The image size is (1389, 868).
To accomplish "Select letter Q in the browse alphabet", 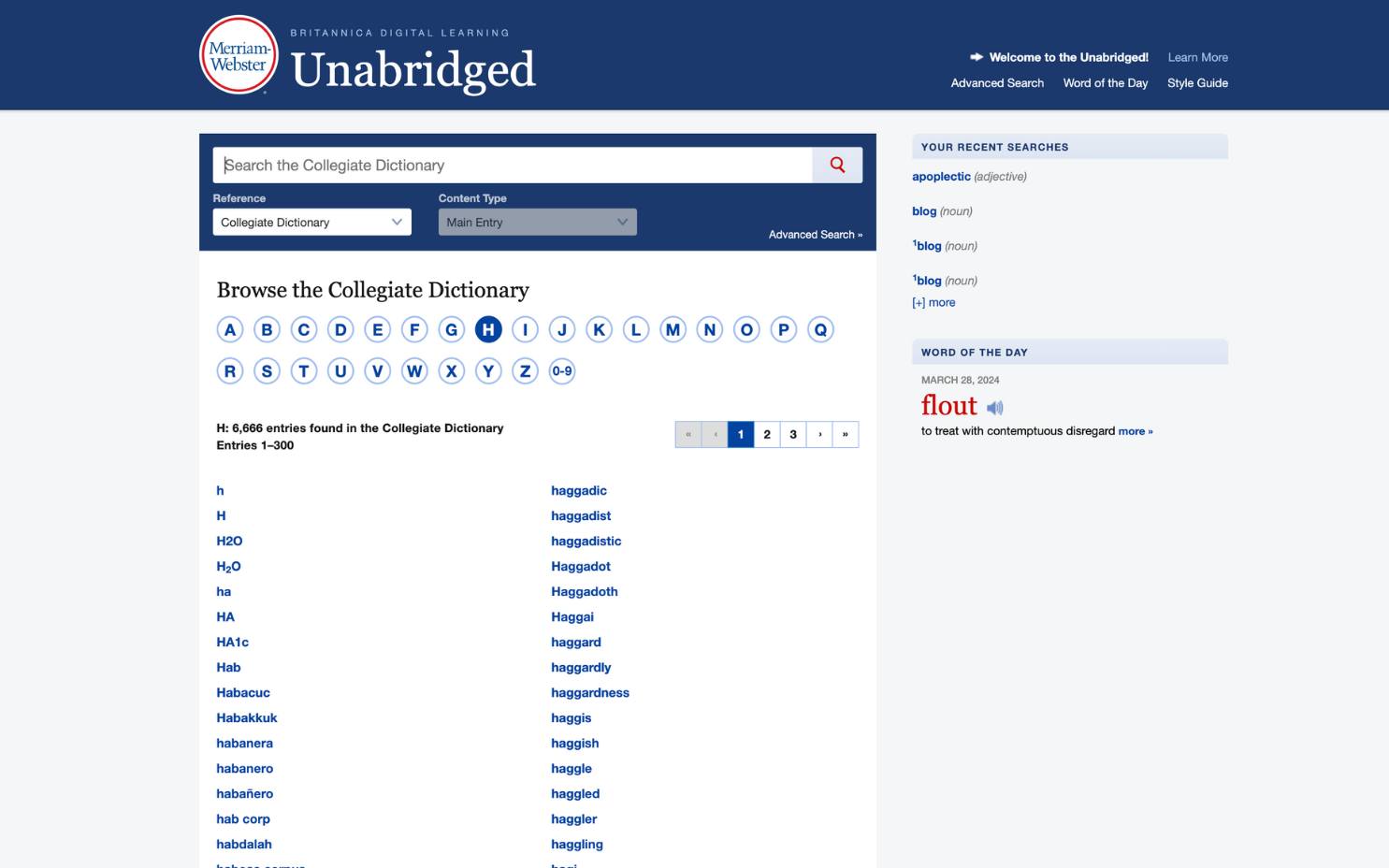I will pos(820,330).
